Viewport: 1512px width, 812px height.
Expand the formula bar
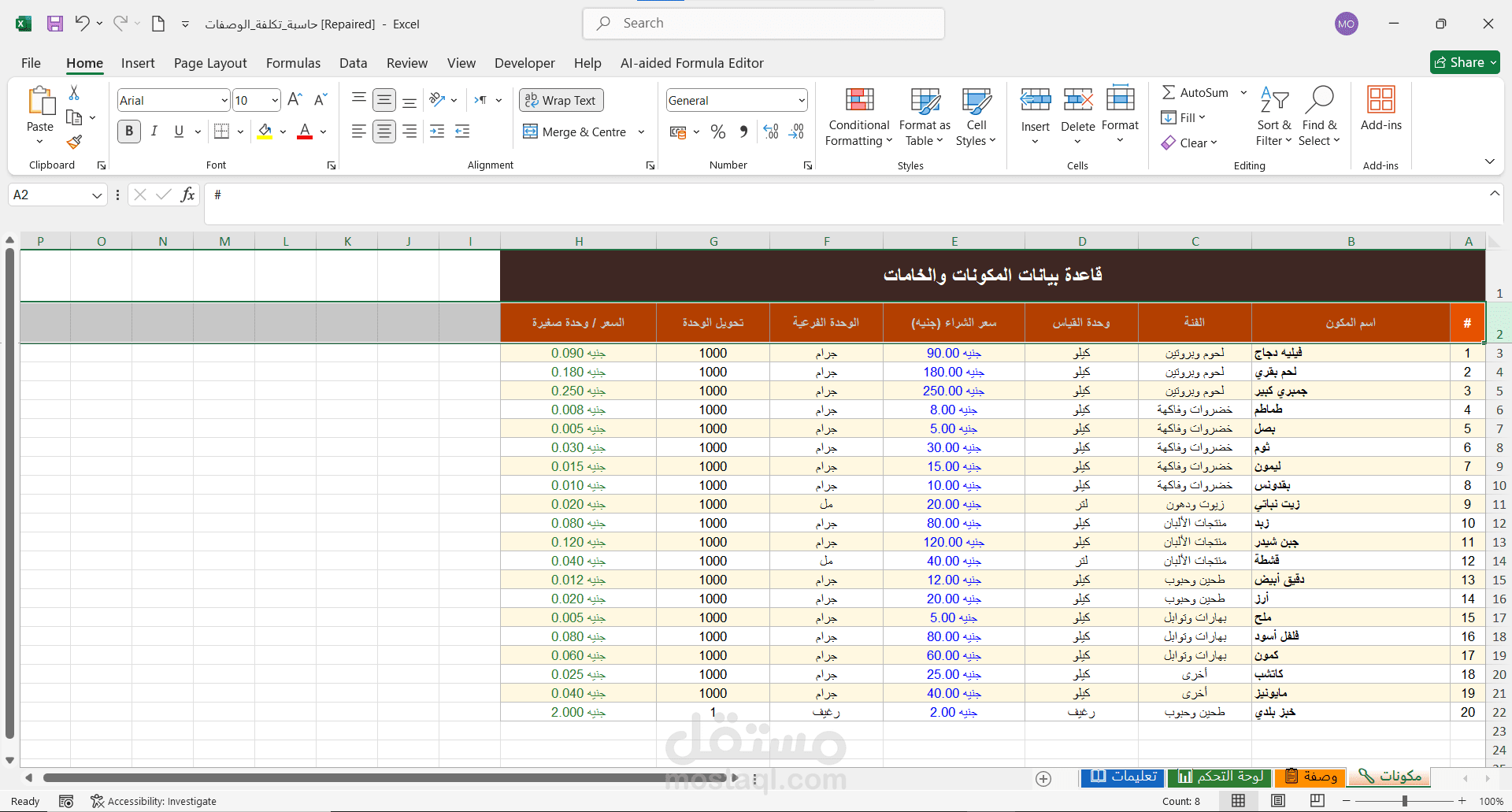coord(1495,194)
